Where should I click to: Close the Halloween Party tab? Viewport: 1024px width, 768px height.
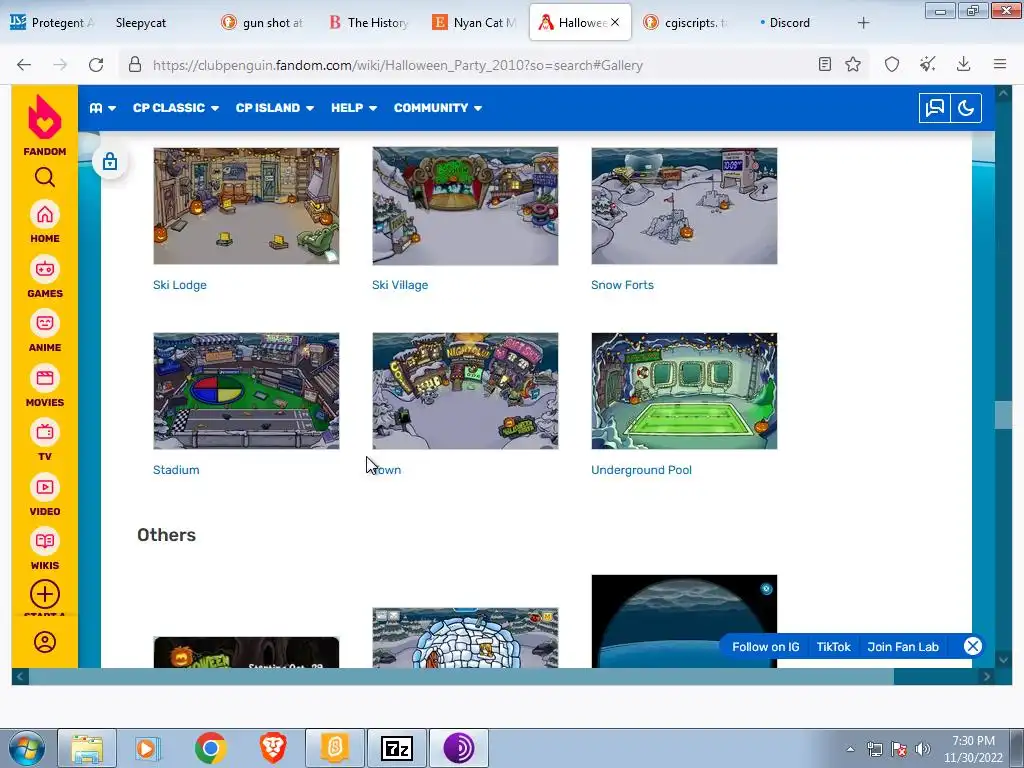coord(615,22)
